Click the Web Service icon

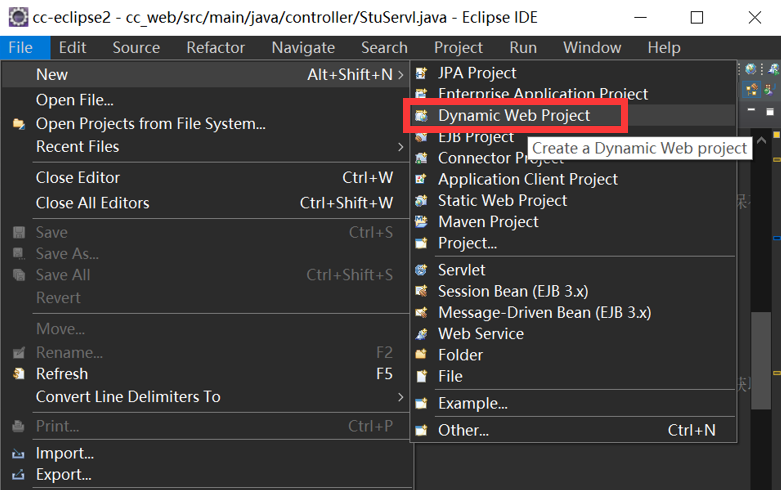click(x=422, y=334)
